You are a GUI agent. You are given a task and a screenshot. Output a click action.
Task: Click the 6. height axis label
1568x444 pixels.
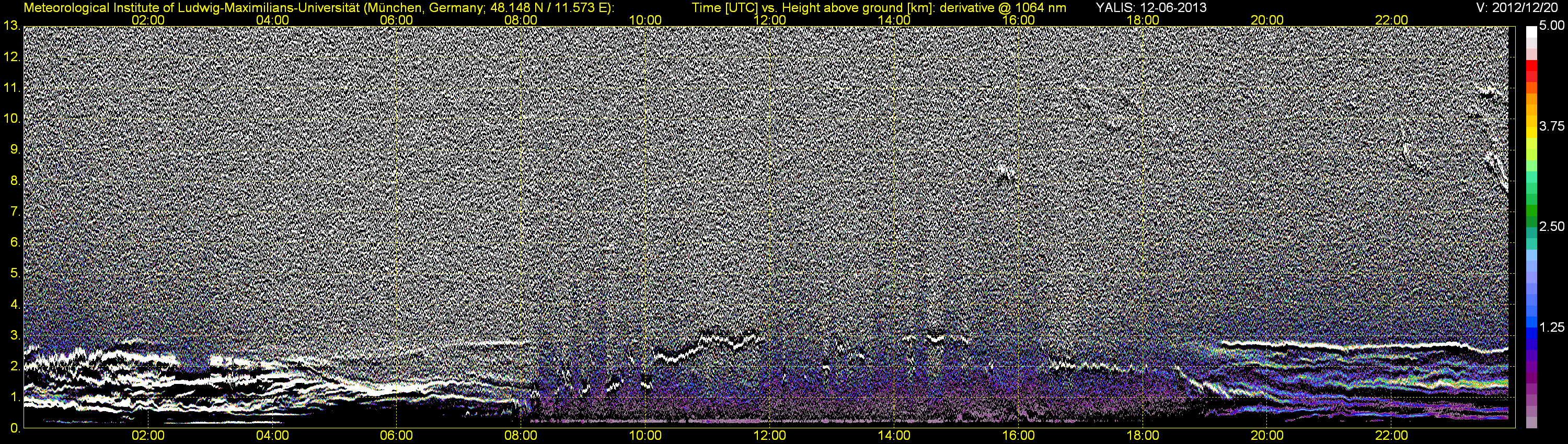pos(16,243)
